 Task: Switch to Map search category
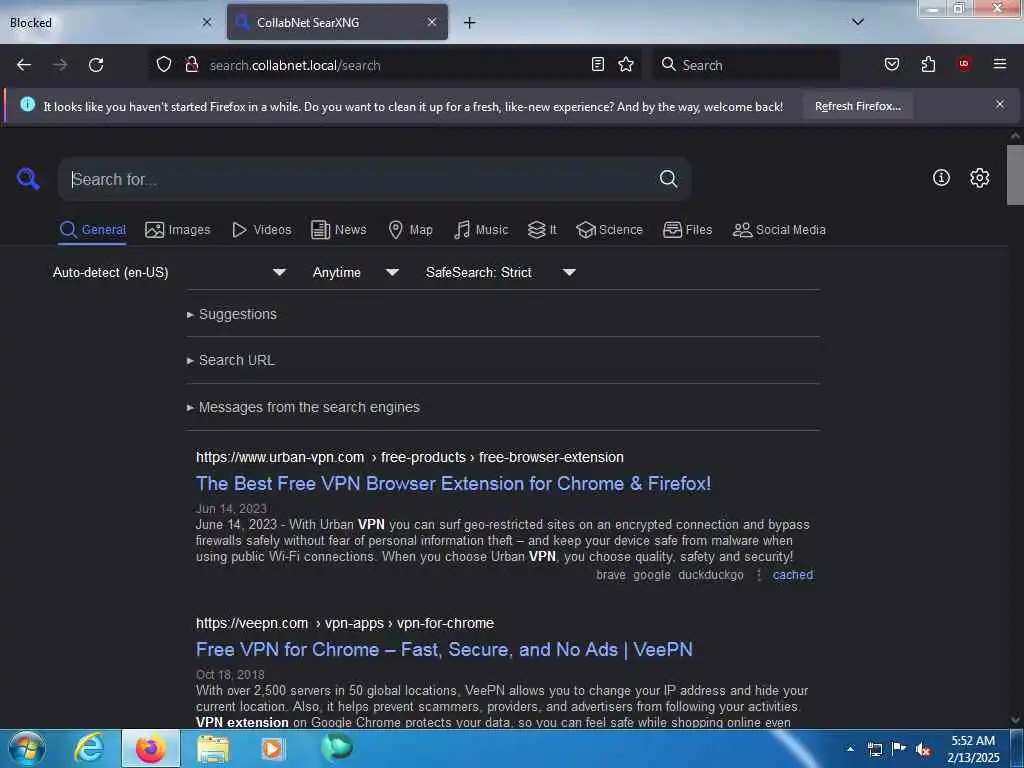(x=410, y=230)
